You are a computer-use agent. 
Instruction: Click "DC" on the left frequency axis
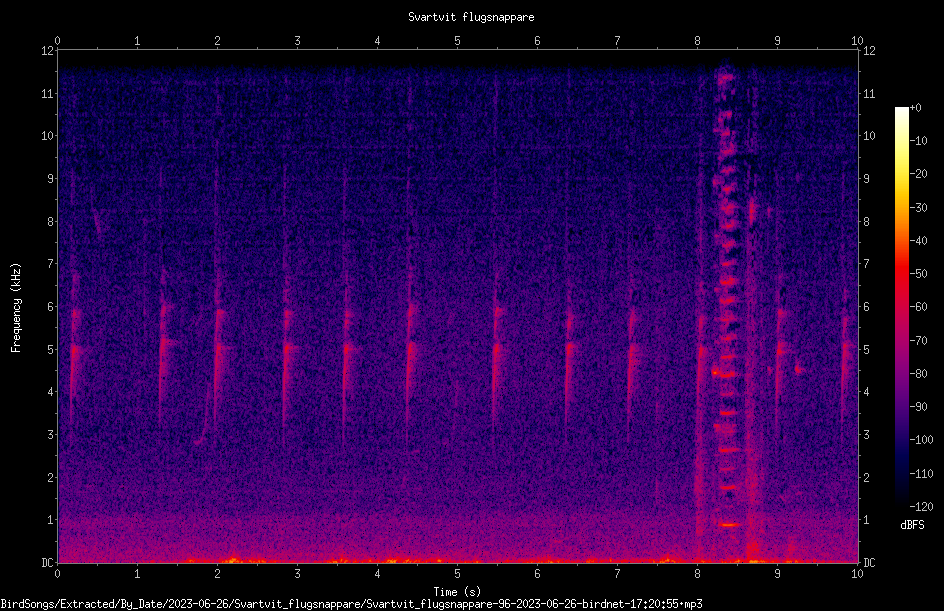pos(47,563)
